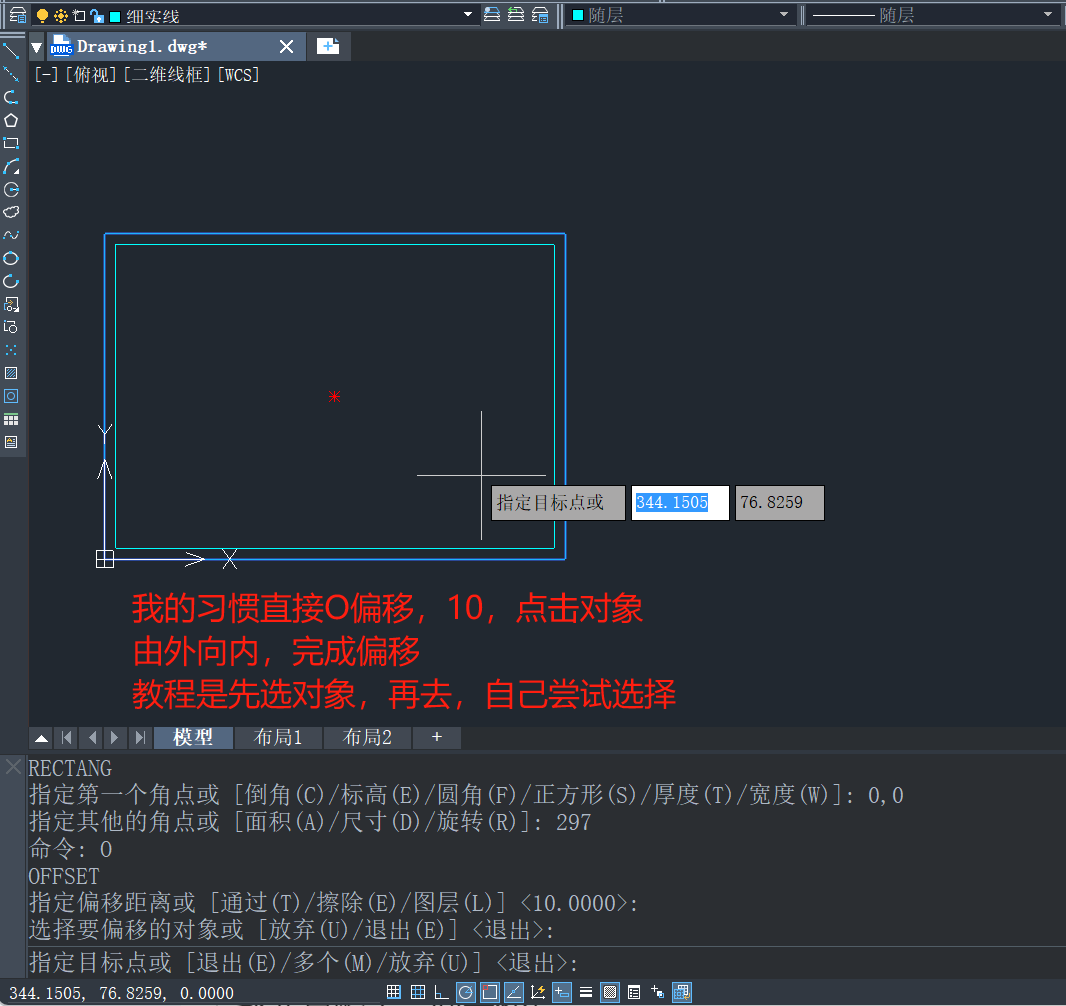Image resolution: width=1066 pixels, height=1006 pixels.
Task: Click the Multiline Text tool
Action: coord(11,442)
